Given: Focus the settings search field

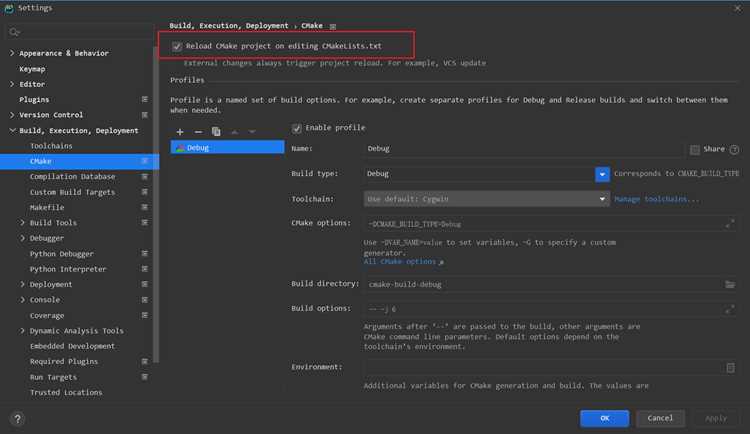Looking at the screenshot, I should click(x=79, y=32).
